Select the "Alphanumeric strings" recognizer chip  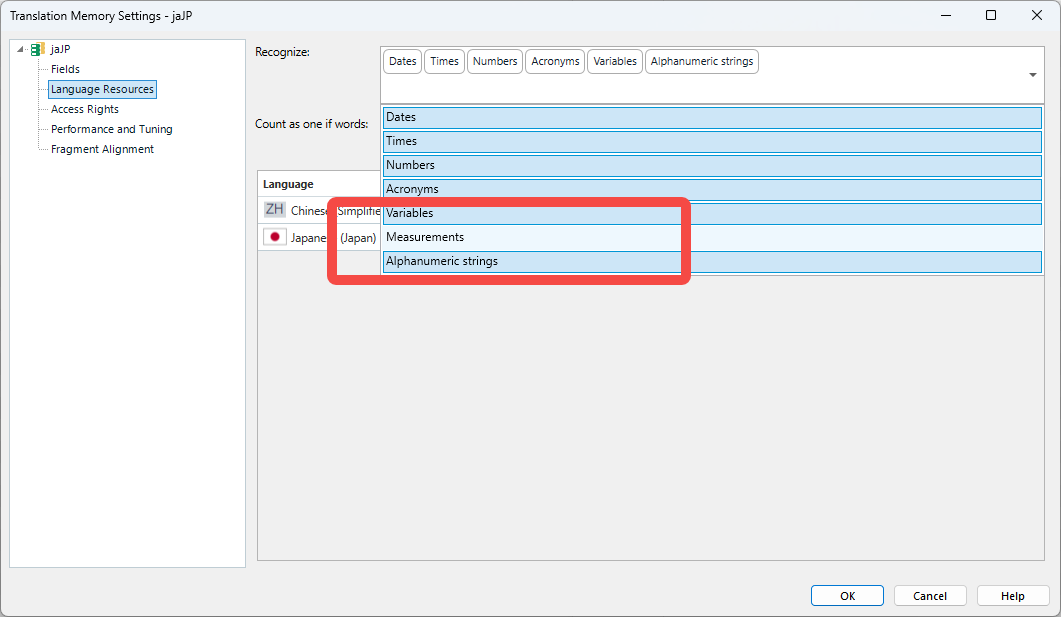click(x=701, y=61)
